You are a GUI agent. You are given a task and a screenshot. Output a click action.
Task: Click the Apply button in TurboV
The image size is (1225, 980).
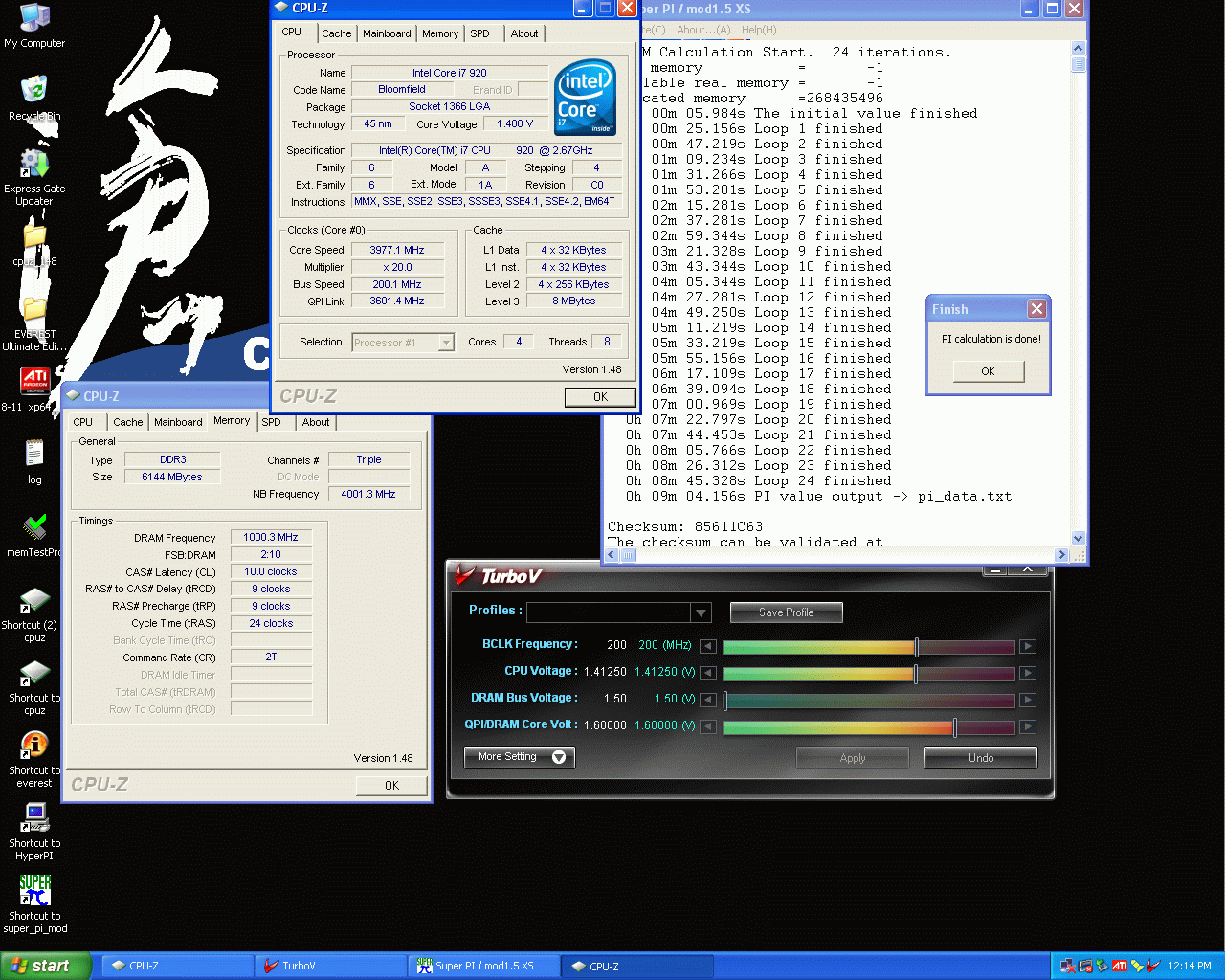(853, 758)
